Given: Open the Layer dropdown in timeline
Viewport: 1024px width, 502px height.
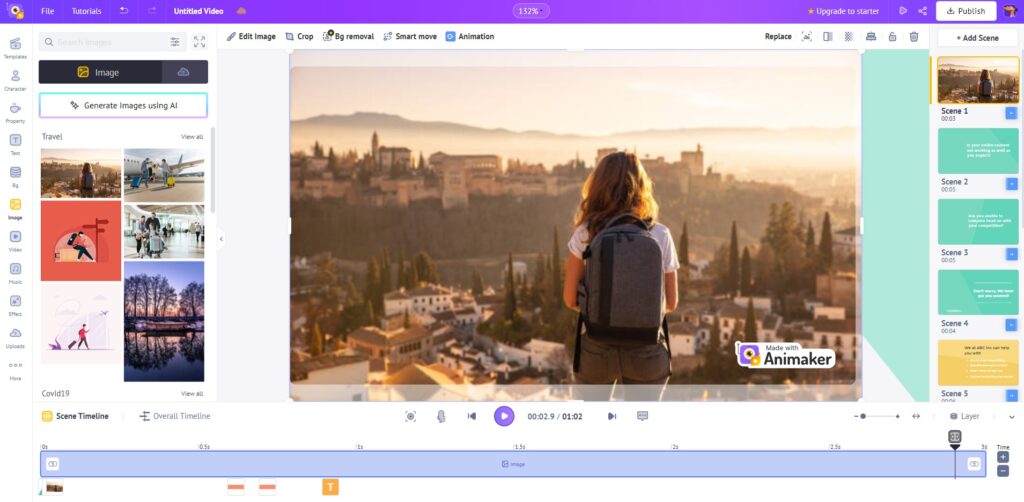Looking at the screenshot, I should click(965, 416).
